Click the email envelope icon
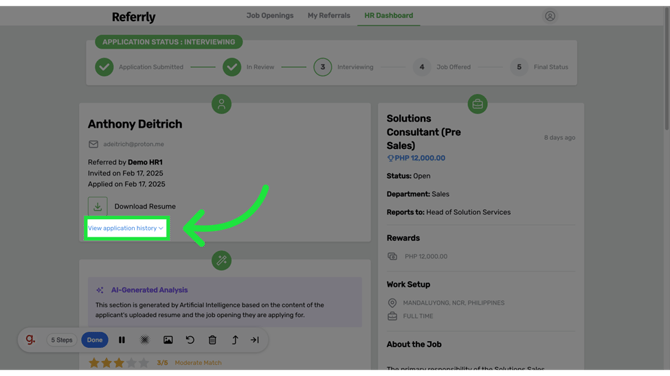 click(x=93, y=144)
